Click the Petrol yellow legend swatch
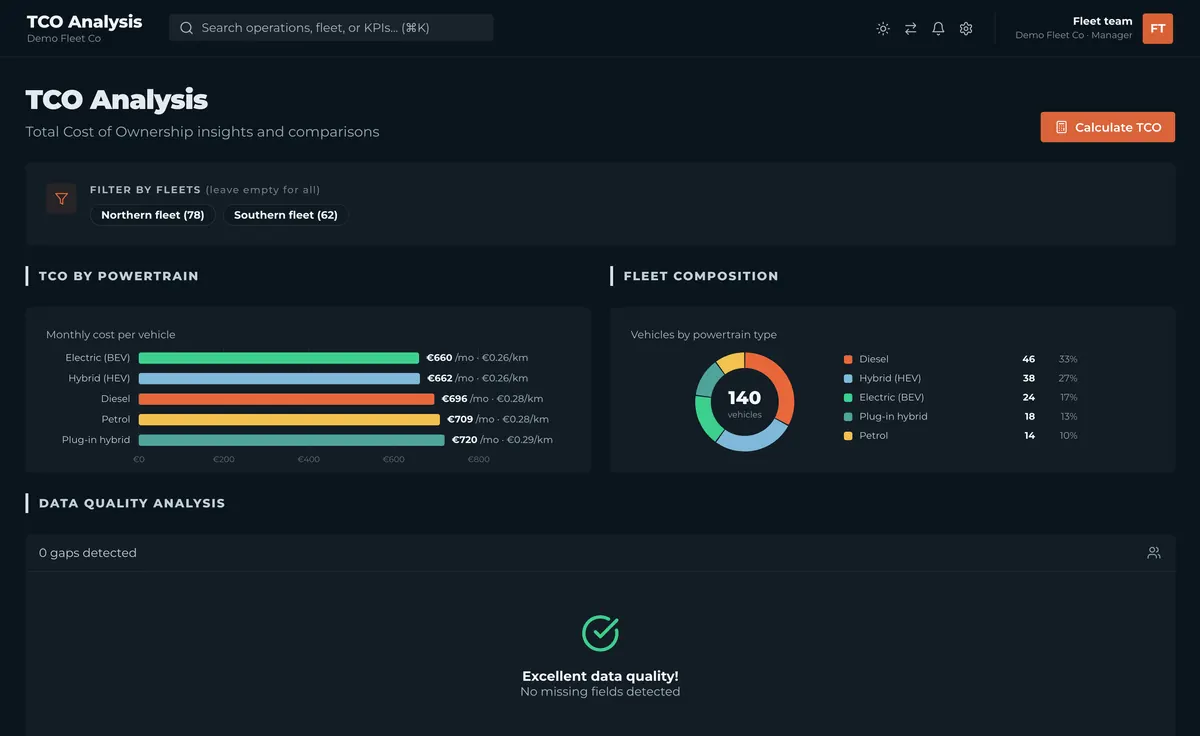Viewport: 1200px width, 736px height. pos(848,435)
